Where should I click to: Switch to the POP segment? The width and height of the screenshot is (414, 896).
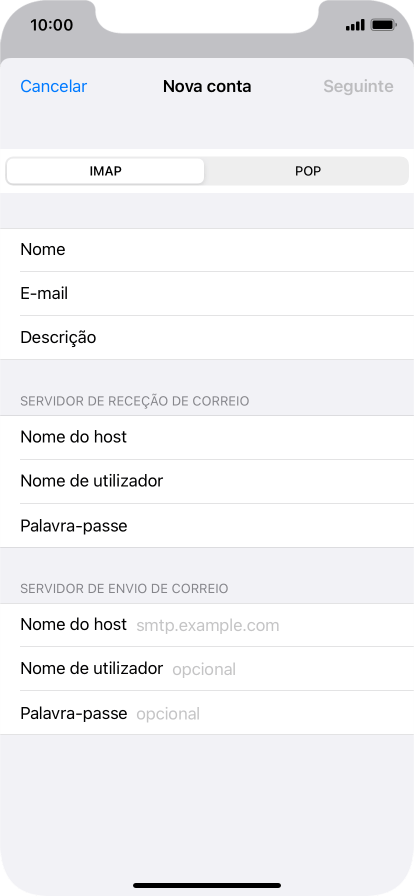308,171
